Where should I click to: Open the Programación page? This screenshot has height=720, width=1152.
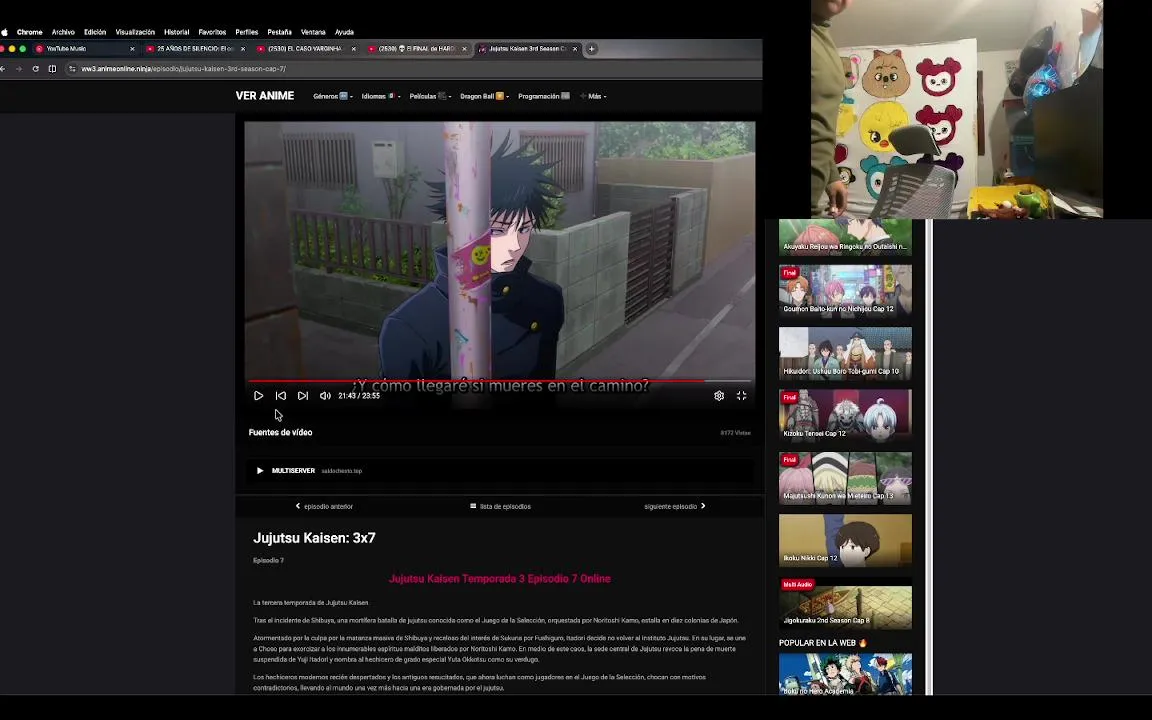(x=544, y=96)
